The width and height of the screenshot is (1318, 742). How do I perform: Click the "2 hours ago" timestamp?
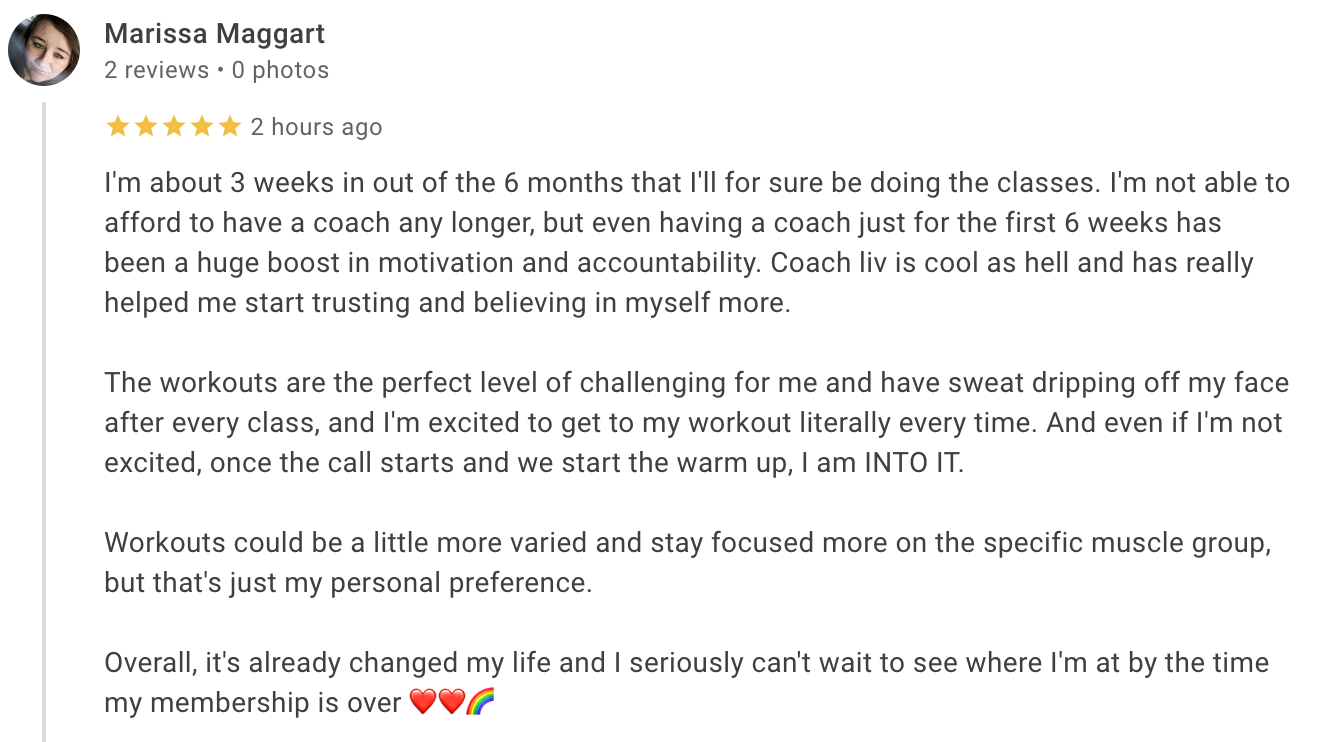point(316,127)
